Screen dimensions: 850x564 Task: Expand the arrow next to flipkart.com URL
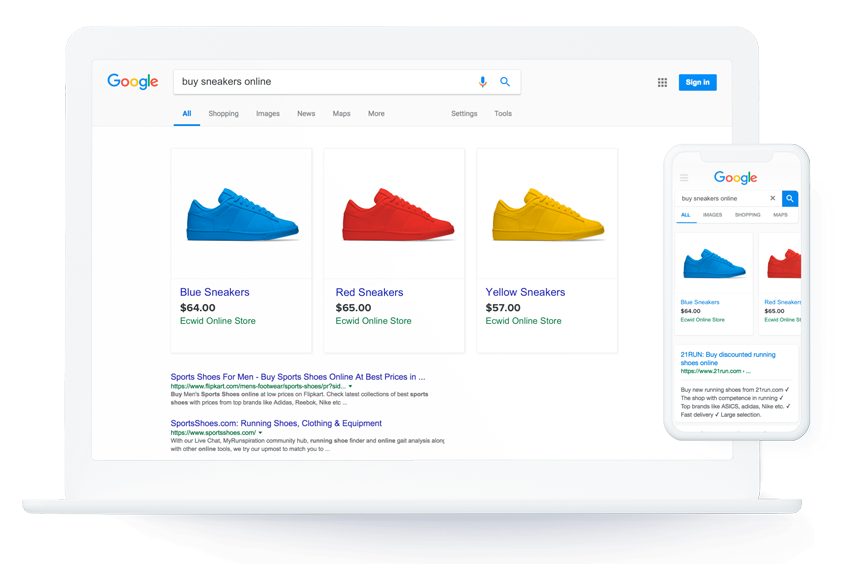350,386
